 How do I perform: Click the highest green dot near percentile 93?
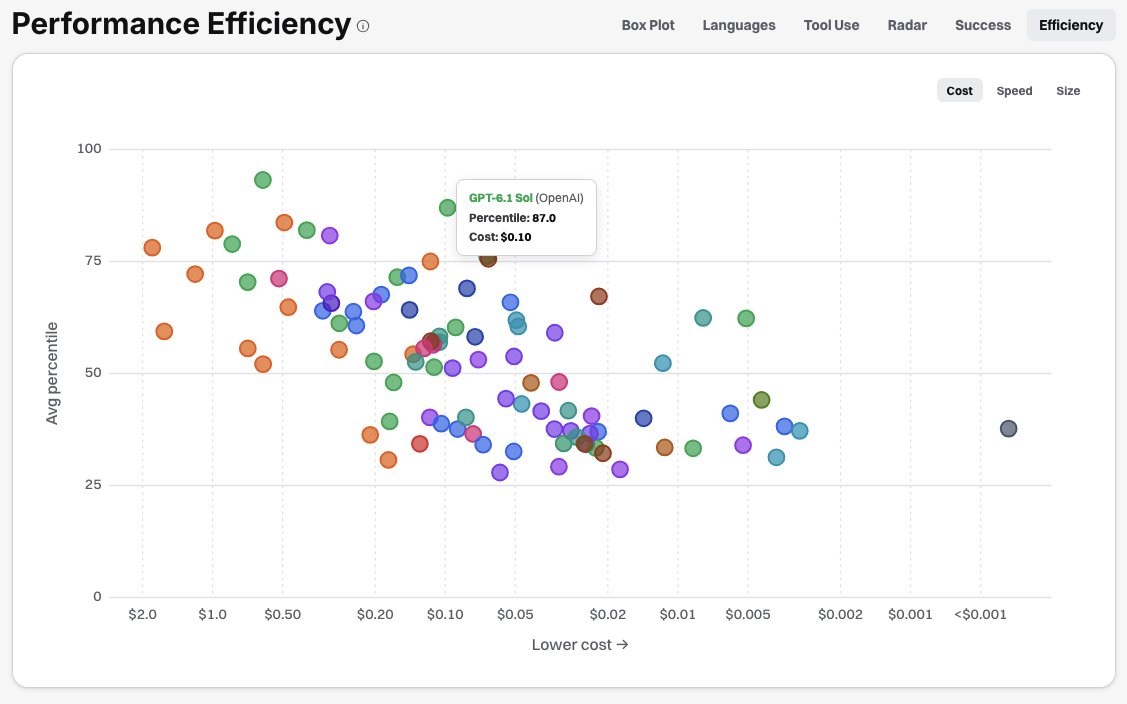[263, 180]
